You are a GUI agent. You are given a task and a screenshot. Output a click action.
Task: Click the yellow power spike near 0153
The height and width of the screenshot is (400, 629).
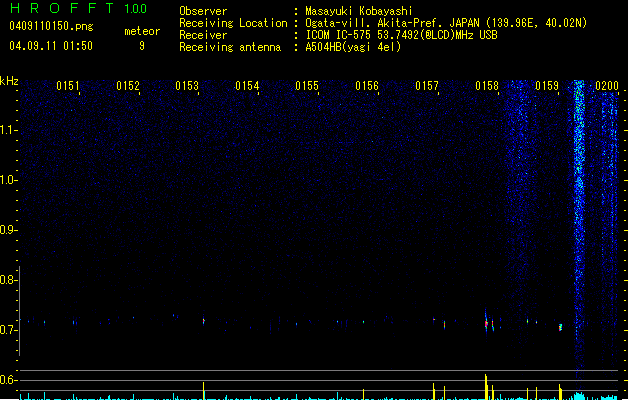(204, 391)
